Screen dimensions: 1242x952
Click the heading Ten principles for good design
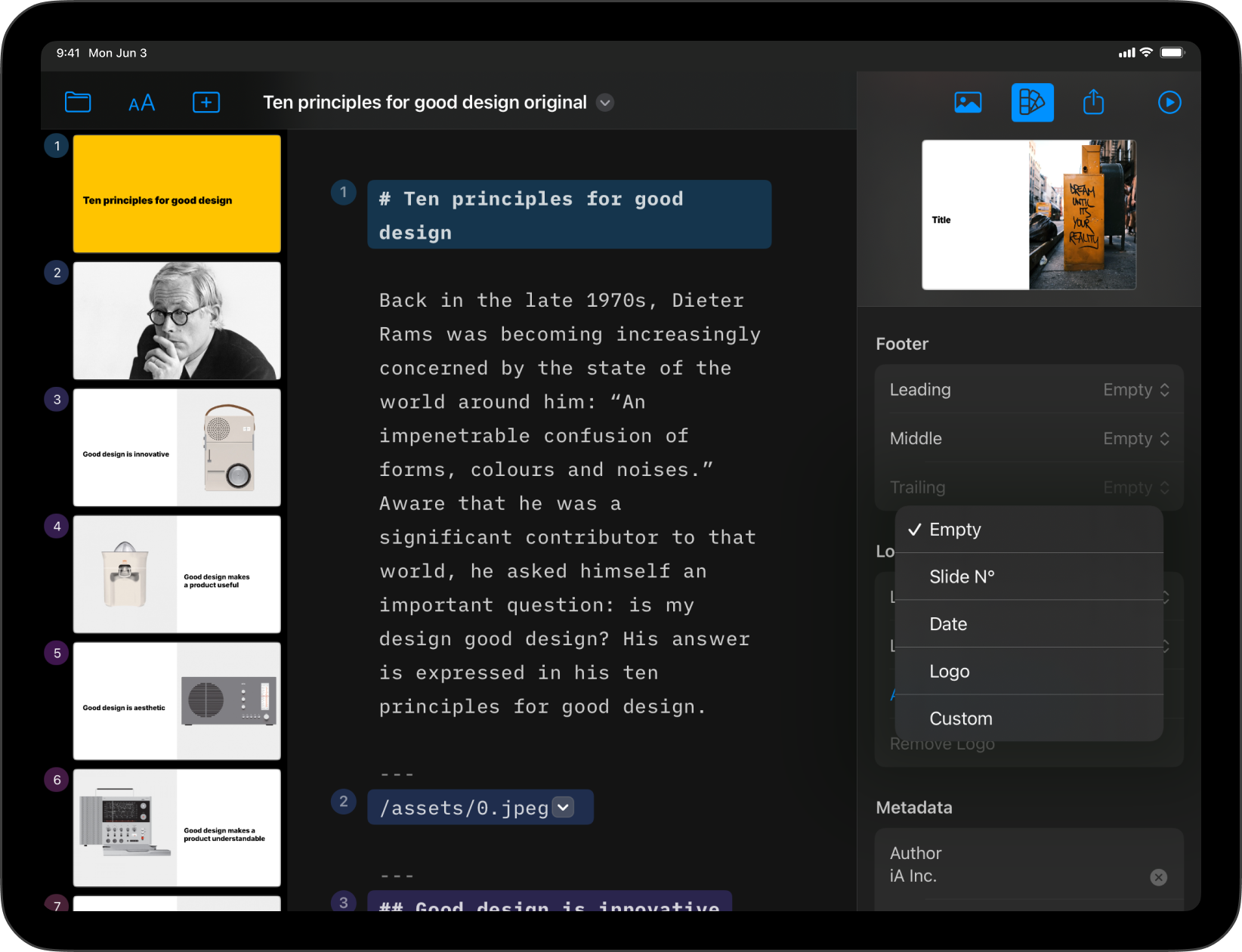point(569,215)
